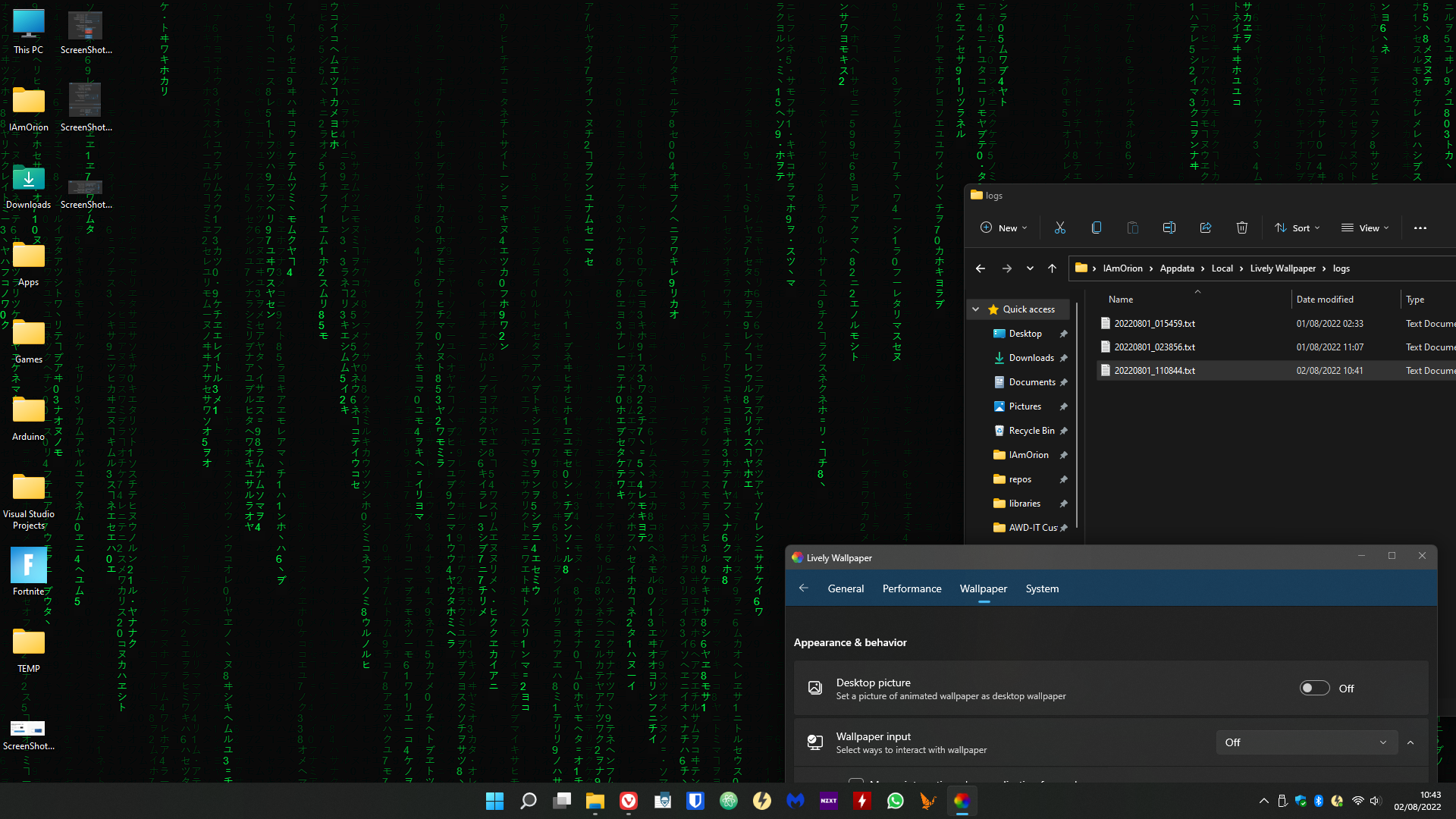Open See more options (ellipsis) in Explorer

[1420, 227]
